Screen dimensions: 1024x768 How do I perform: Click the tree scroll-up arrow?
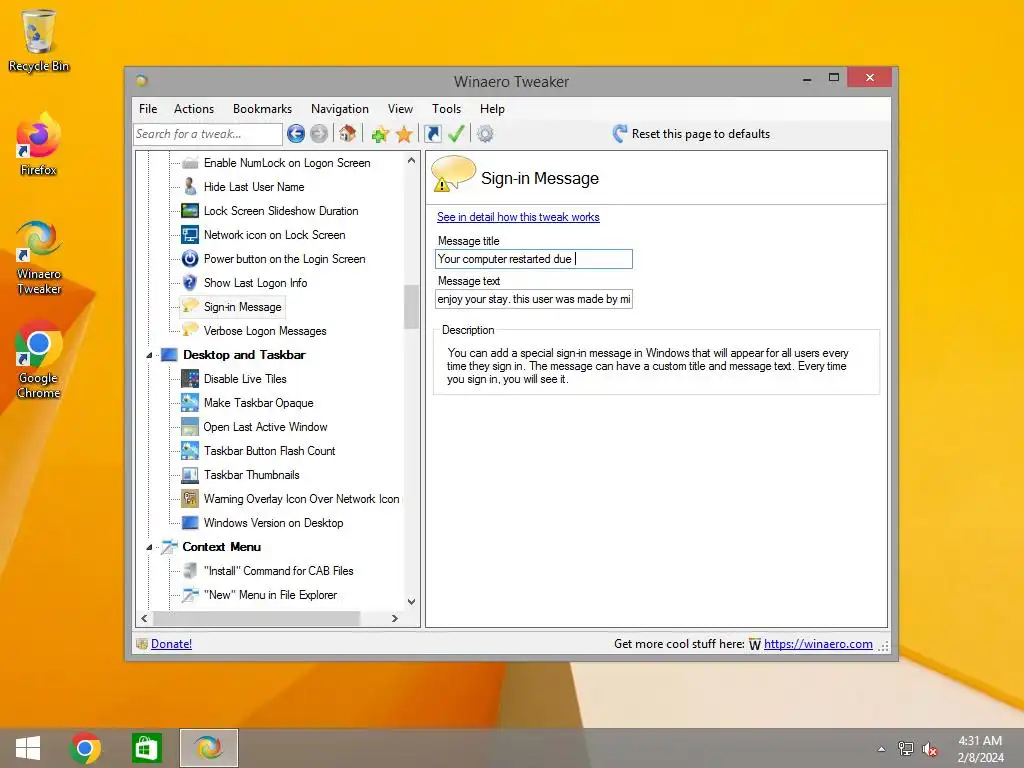(411, 160)
